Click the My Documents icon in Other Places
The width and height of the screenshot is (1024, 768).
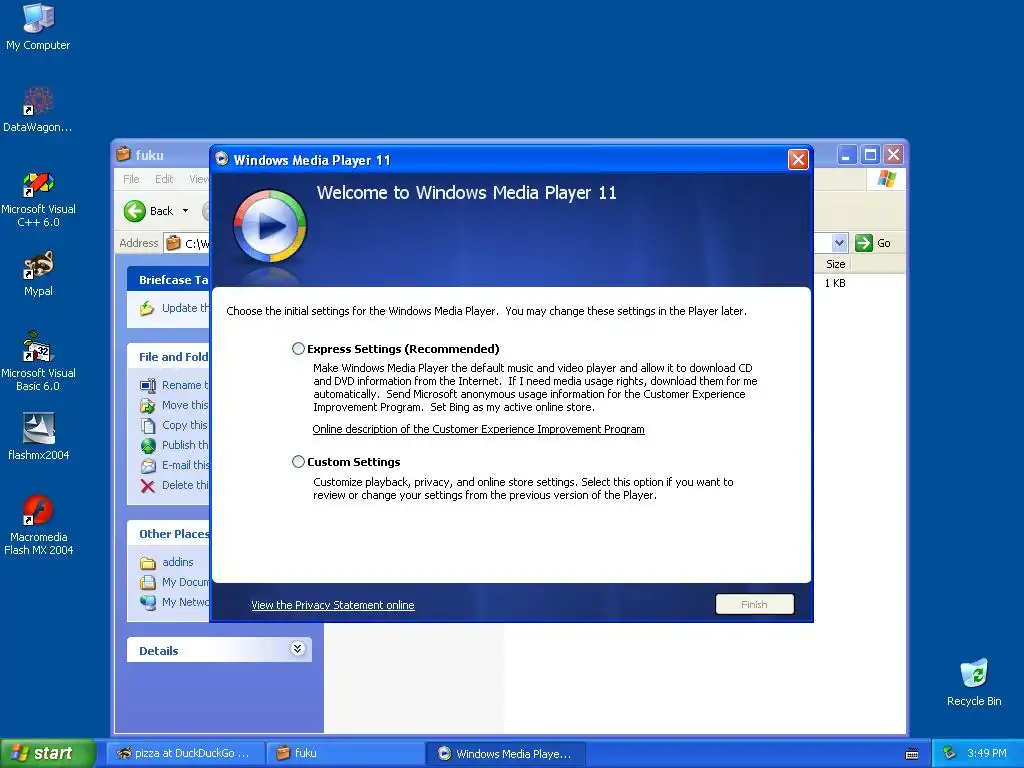point(148,583)
